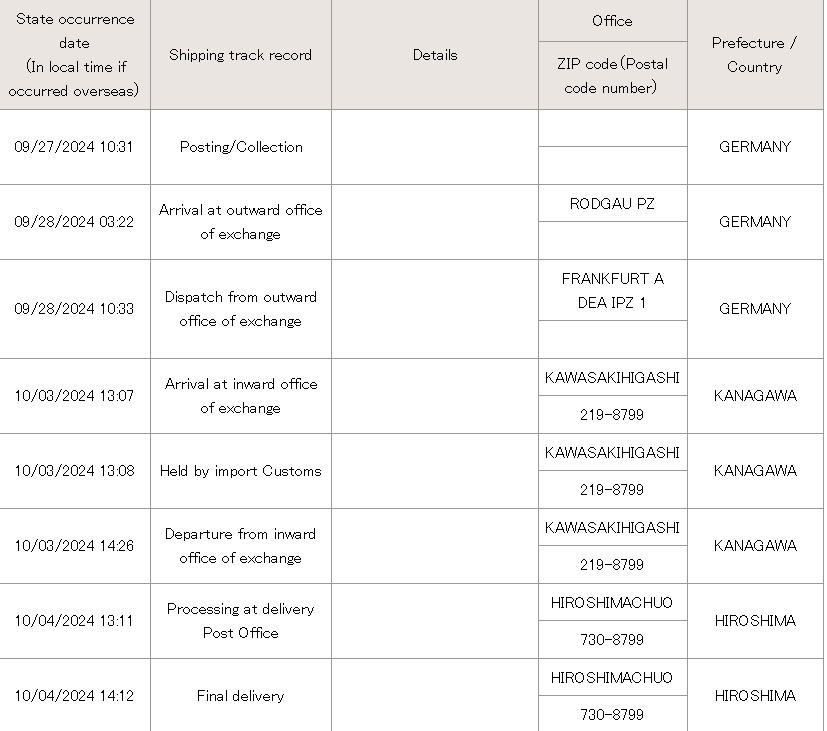Select the 'Posting/Collection' record cell
The width and height of the screenshot is (827, 731).
click(x=241, y=147)
